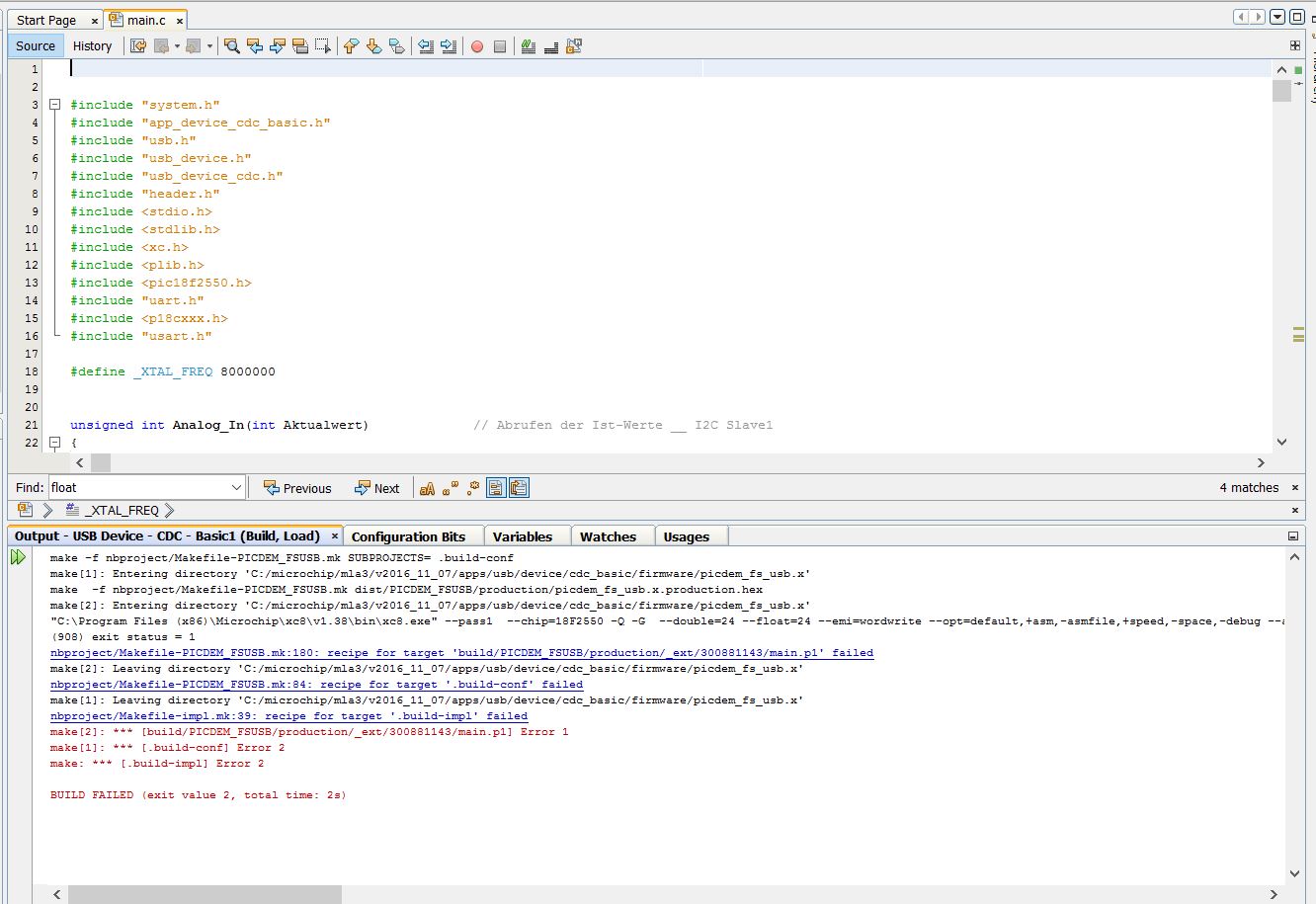Open the Find history dropdown
Image resolution: width=1316 pixels, height=904 pixels.
(234, 486)
